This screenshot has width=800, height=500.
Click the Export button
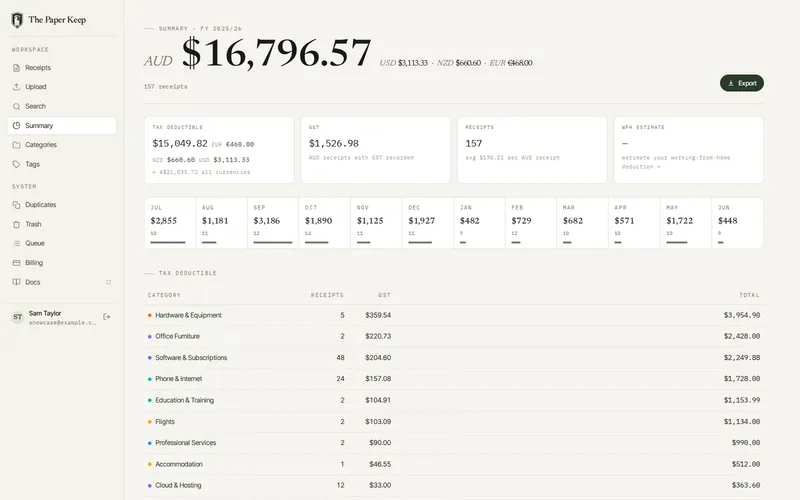click(x=741, y=83)
